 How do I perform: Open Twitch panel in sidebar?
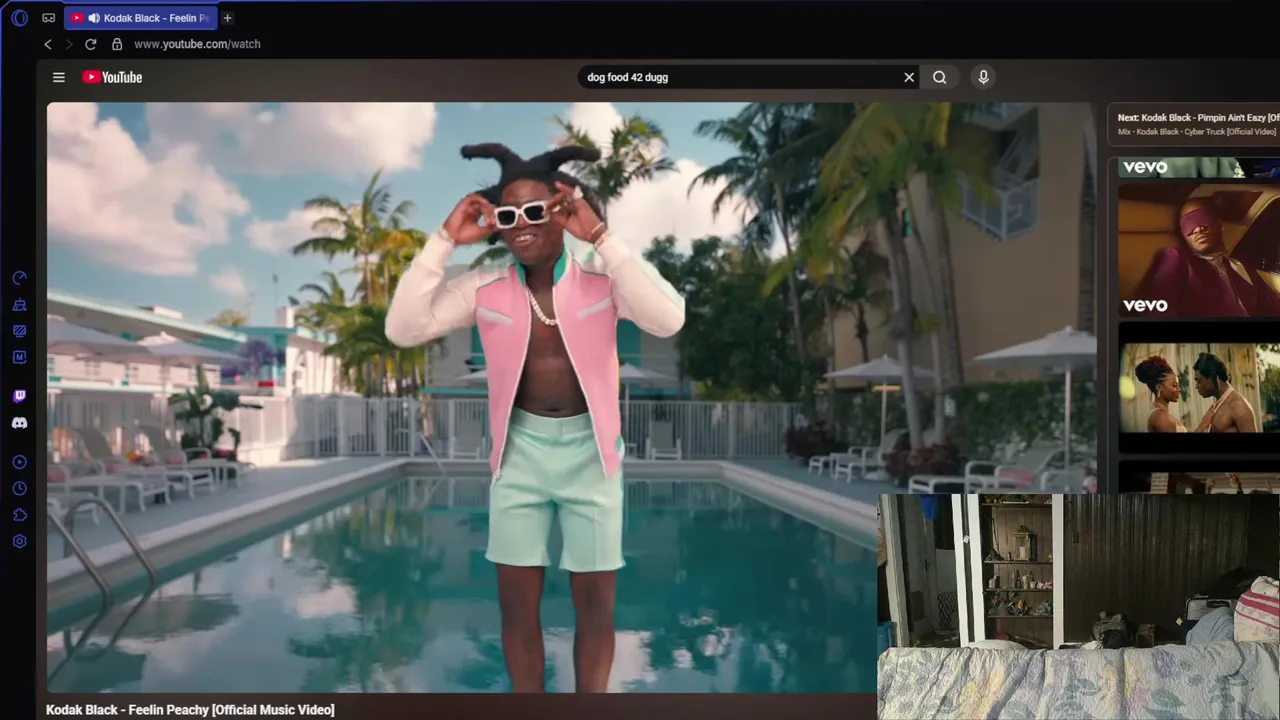pos(19,396)
